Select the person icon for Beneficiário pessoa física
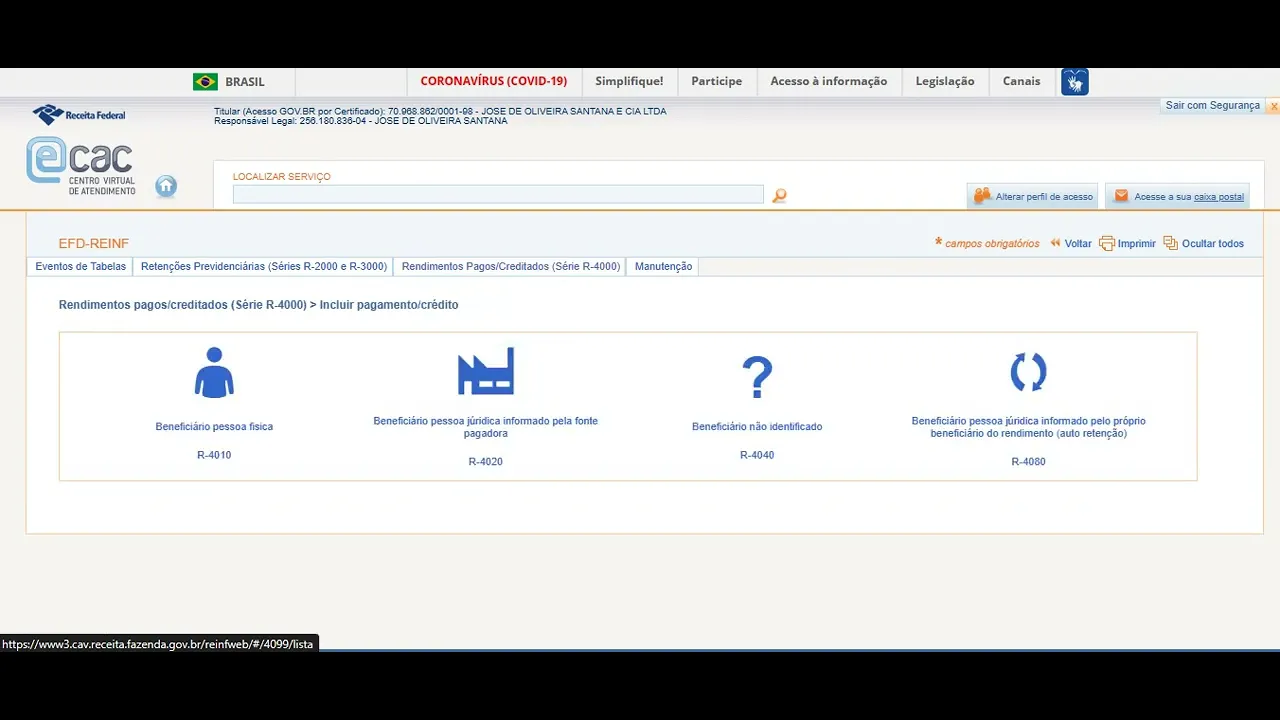This screenshot has height=720, width=1280. coord(214,372)
